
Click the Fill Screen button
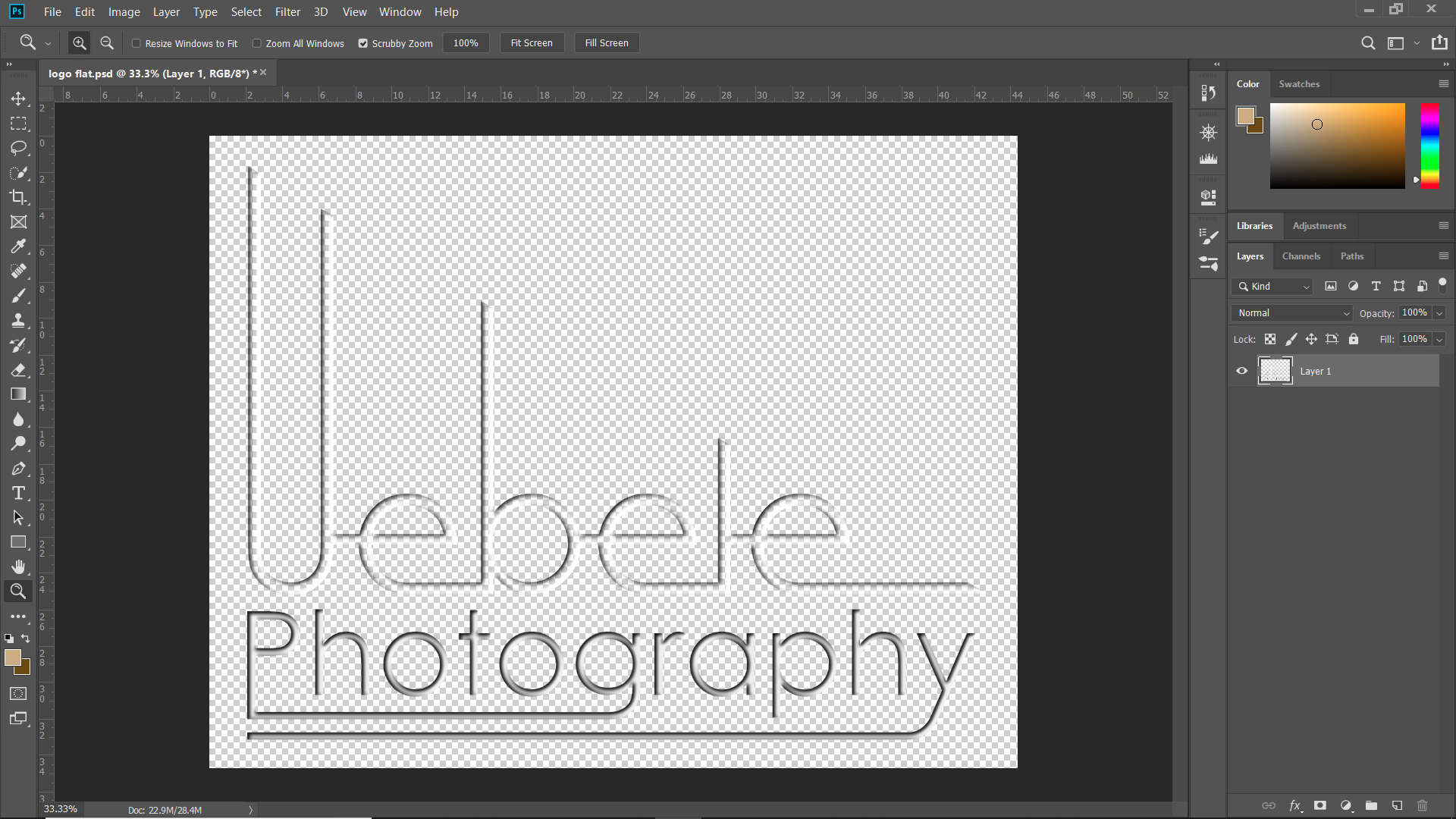click(606, 43)
